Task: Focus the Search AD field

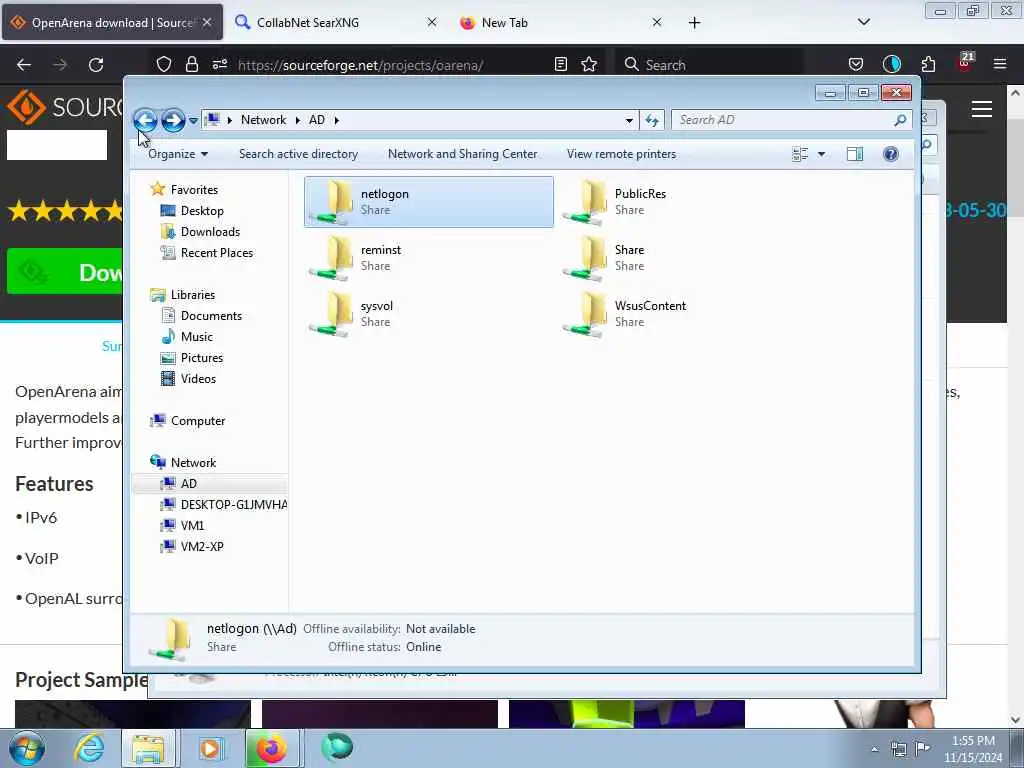Action: [784, 120]
